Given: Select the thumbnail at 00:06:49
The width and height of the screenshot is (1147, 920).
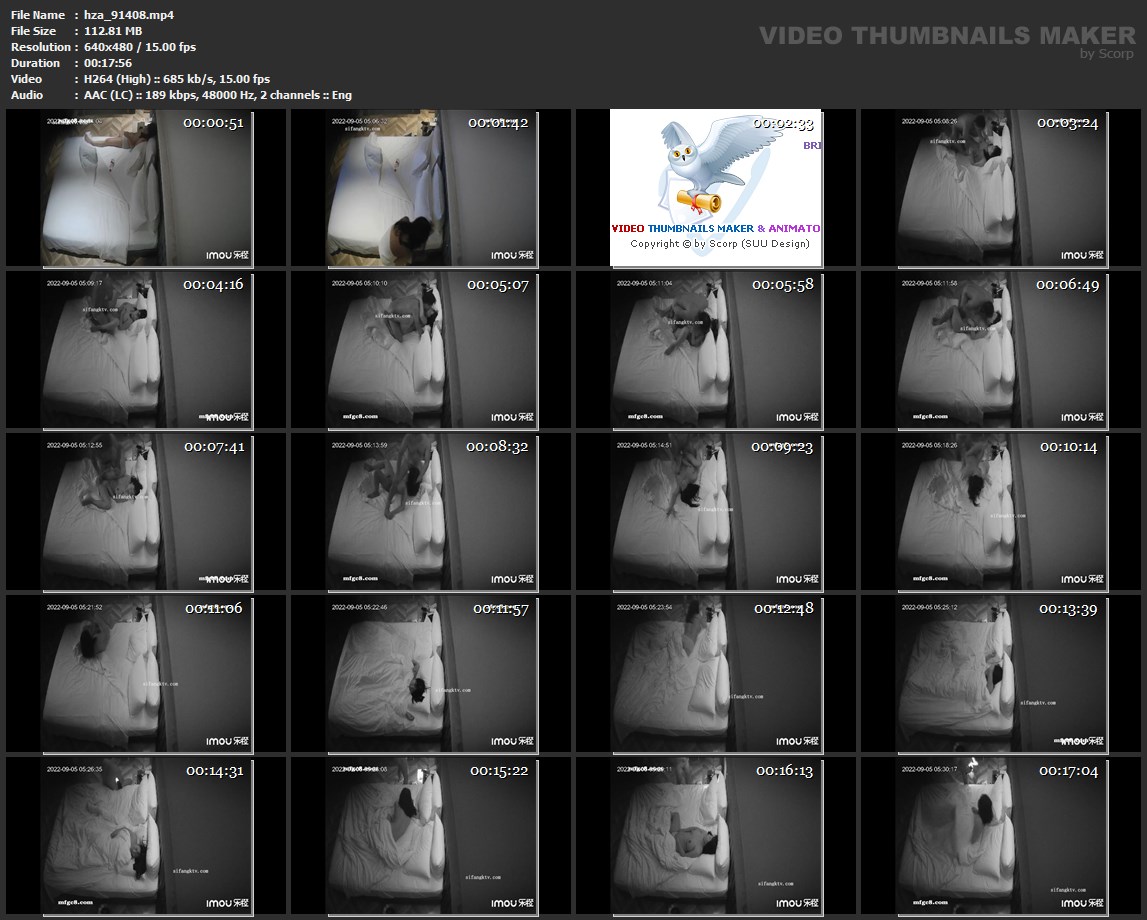Looking at the screenshot, I should (1001, 350).
